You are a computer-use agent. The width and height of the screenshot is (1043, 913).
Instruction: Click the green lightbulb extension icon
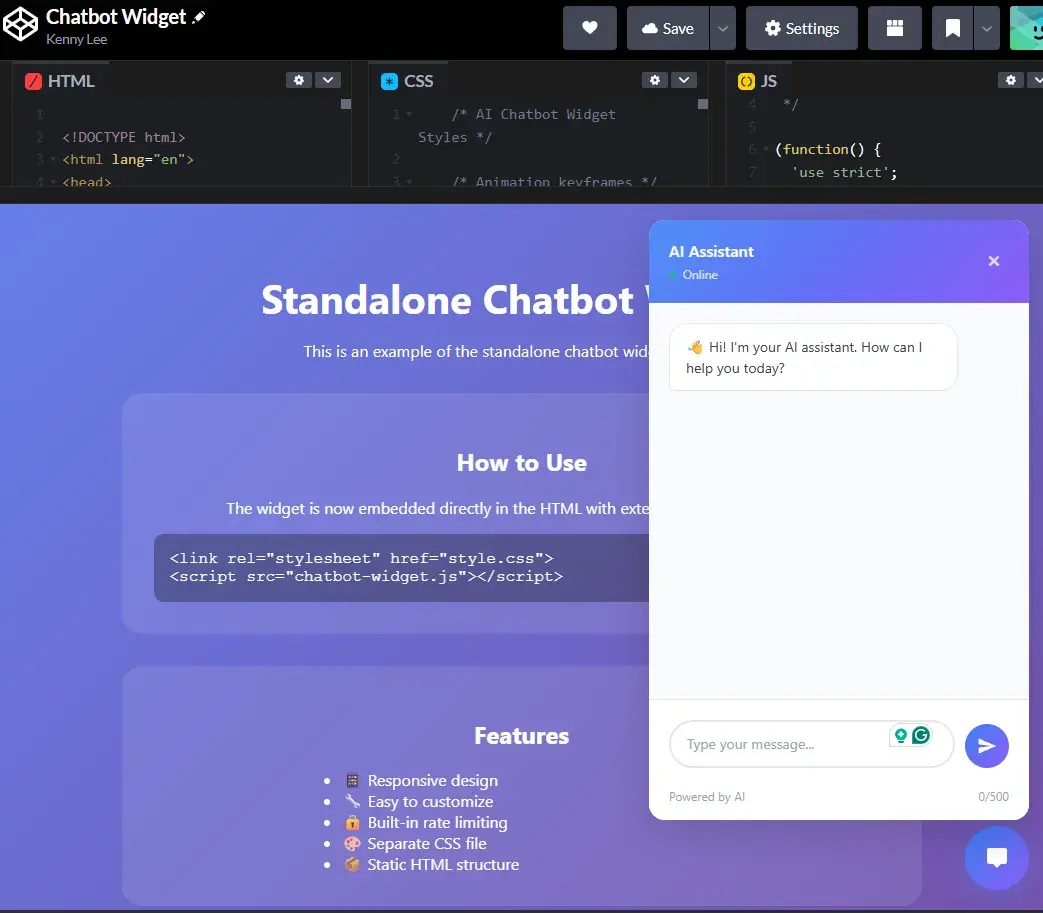click(x=901, y=735)
